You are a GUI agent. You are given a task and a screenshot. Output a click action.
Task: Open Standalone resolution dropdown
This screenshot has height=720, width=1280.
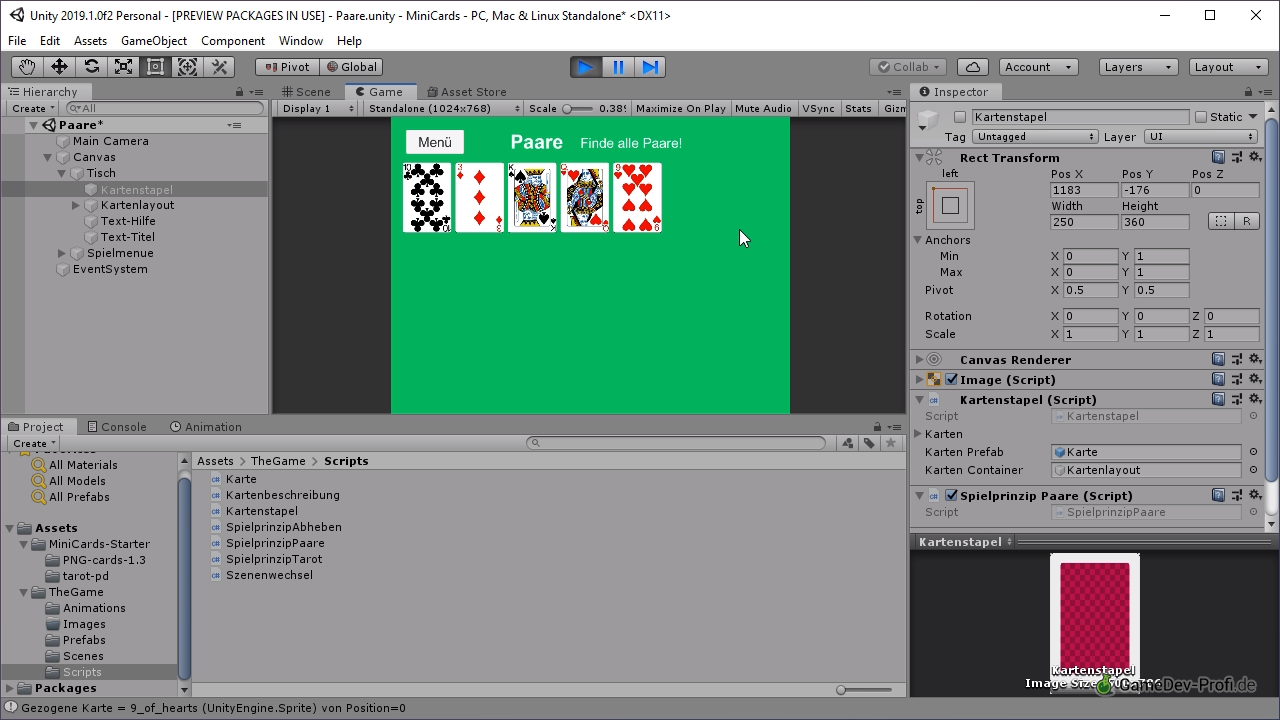coord(443,108)
